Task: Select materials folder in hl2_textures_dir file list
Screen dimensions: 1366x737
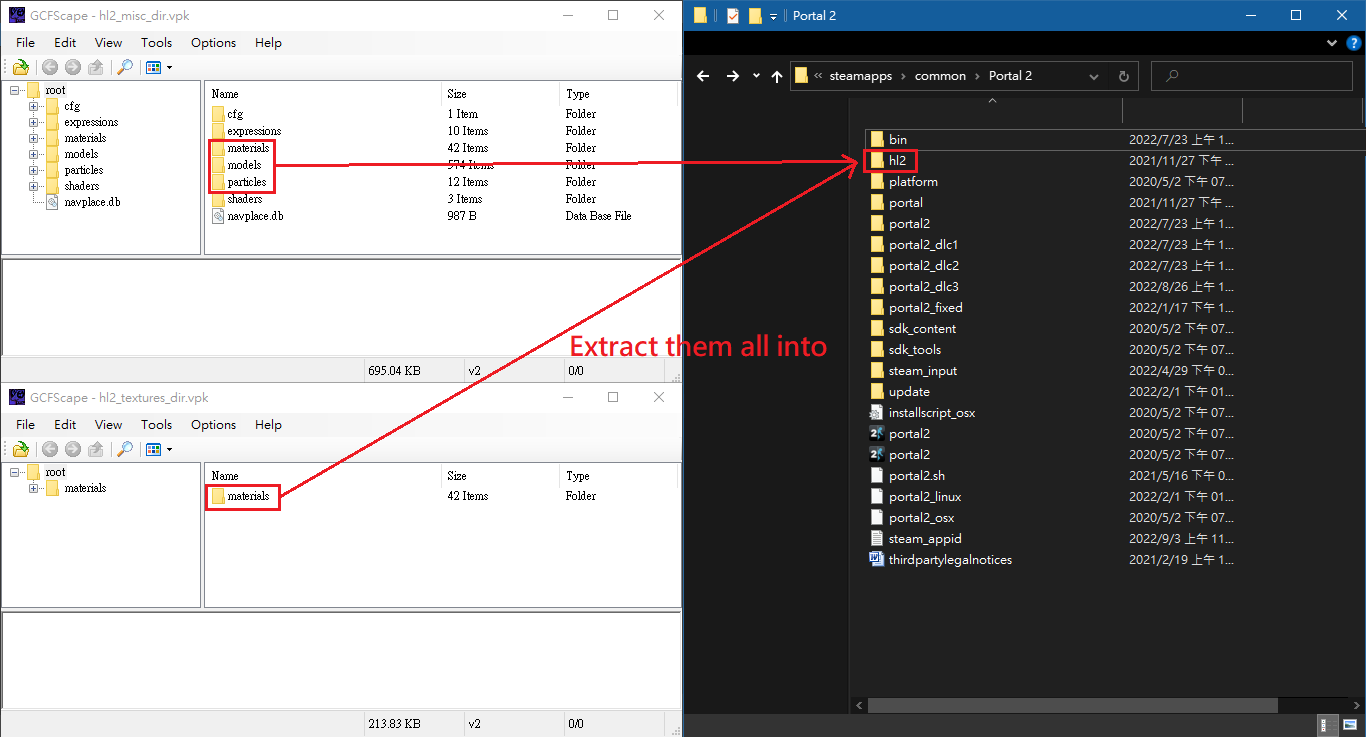Action: pos(248,496)
